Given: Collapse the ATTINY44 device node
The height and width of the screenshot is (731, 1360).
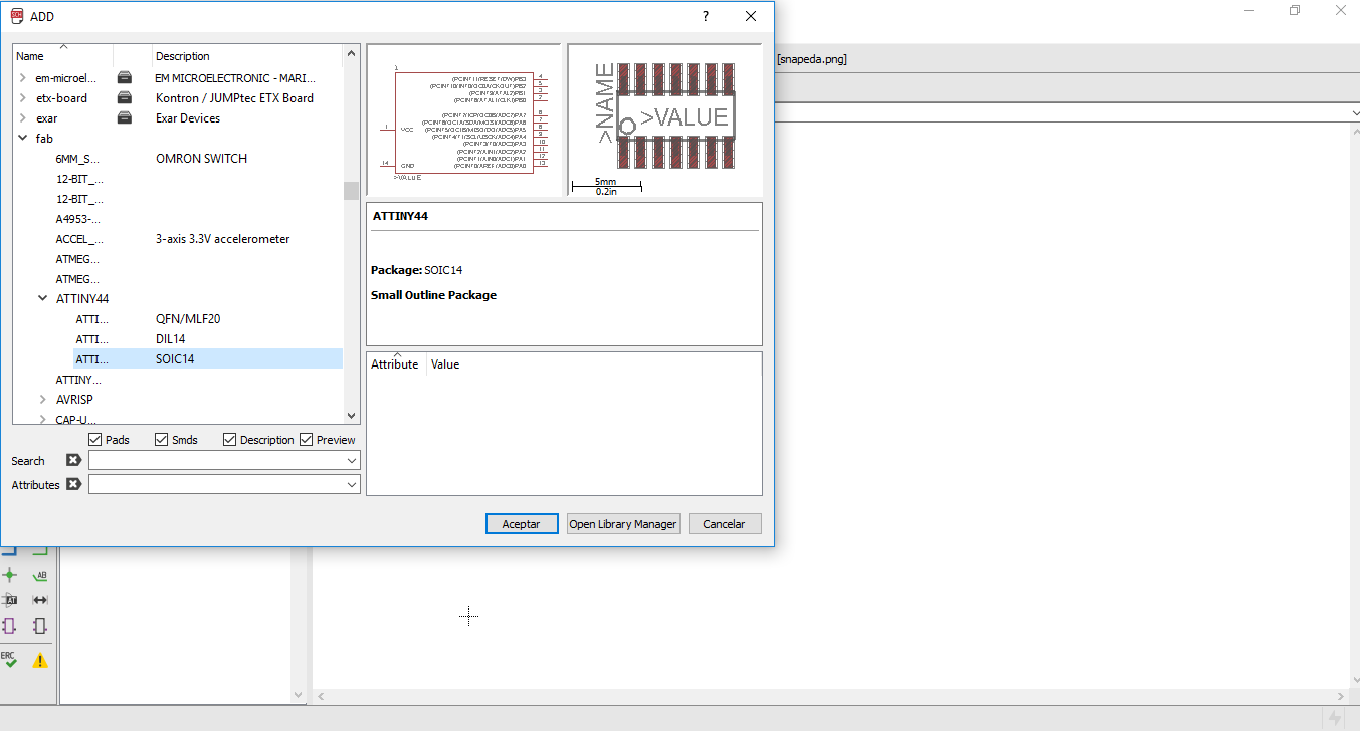Looking at the screenshot, I should click(x=42, y=298).
